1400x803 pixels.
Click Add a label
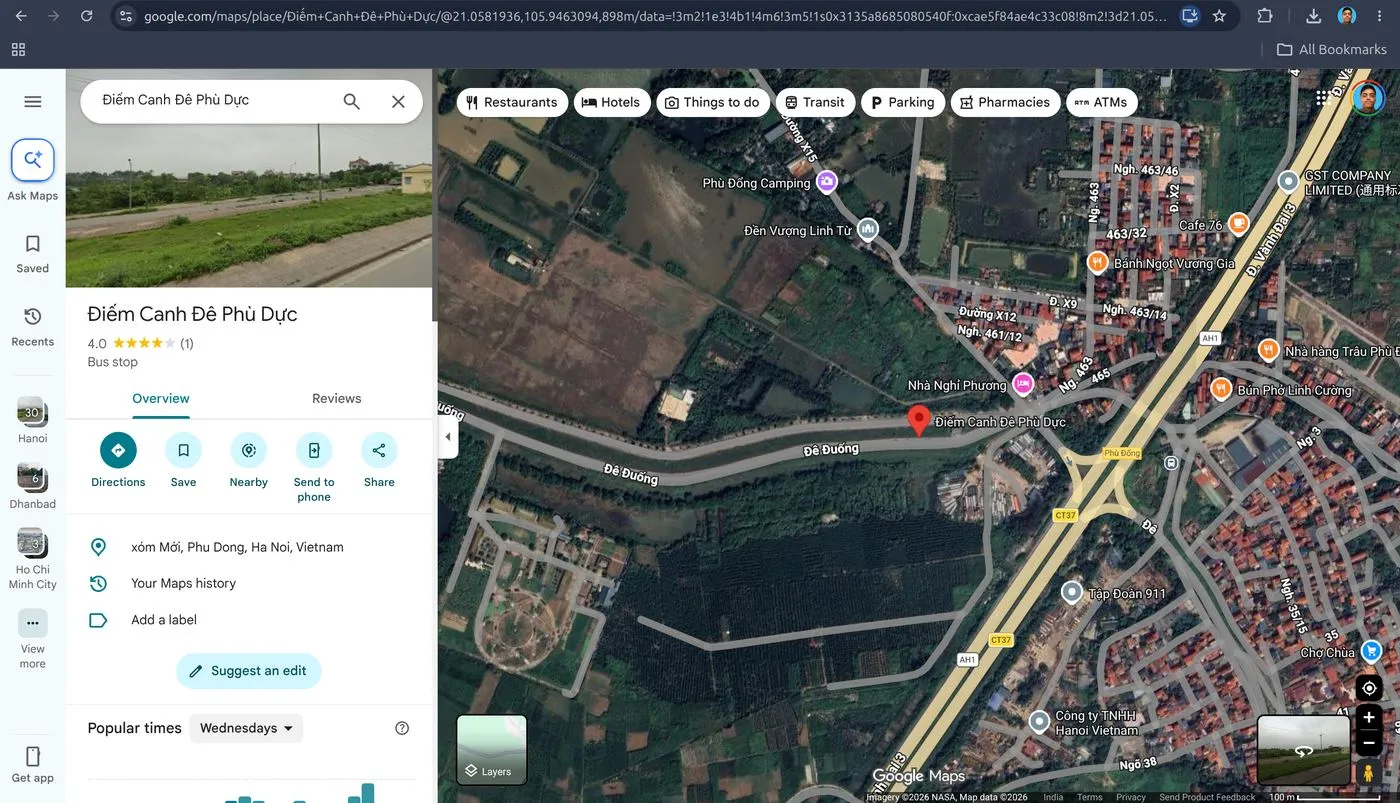click(x=164, y=620)
